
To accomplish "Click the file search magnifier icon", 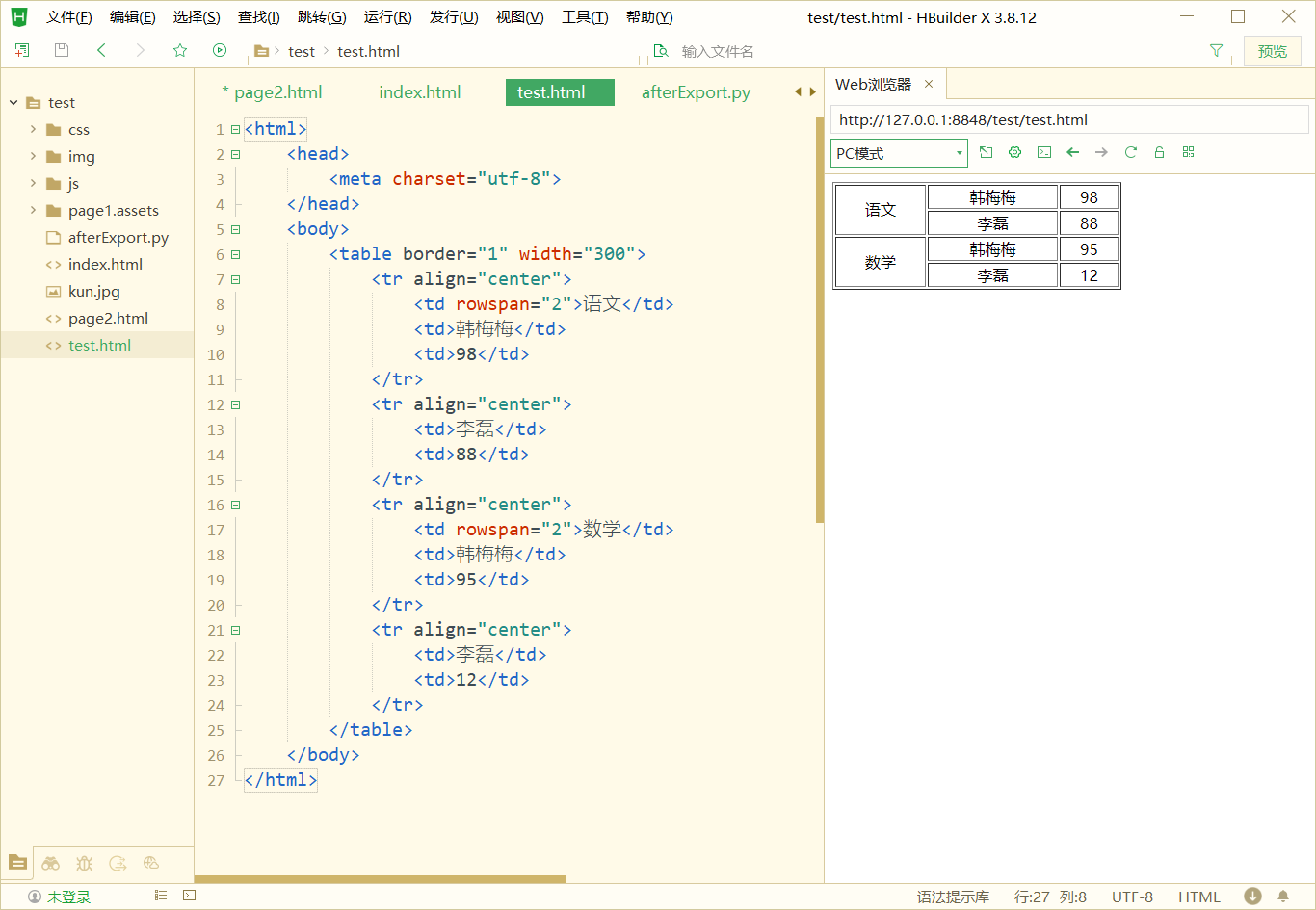I will (x=661, y=51).
